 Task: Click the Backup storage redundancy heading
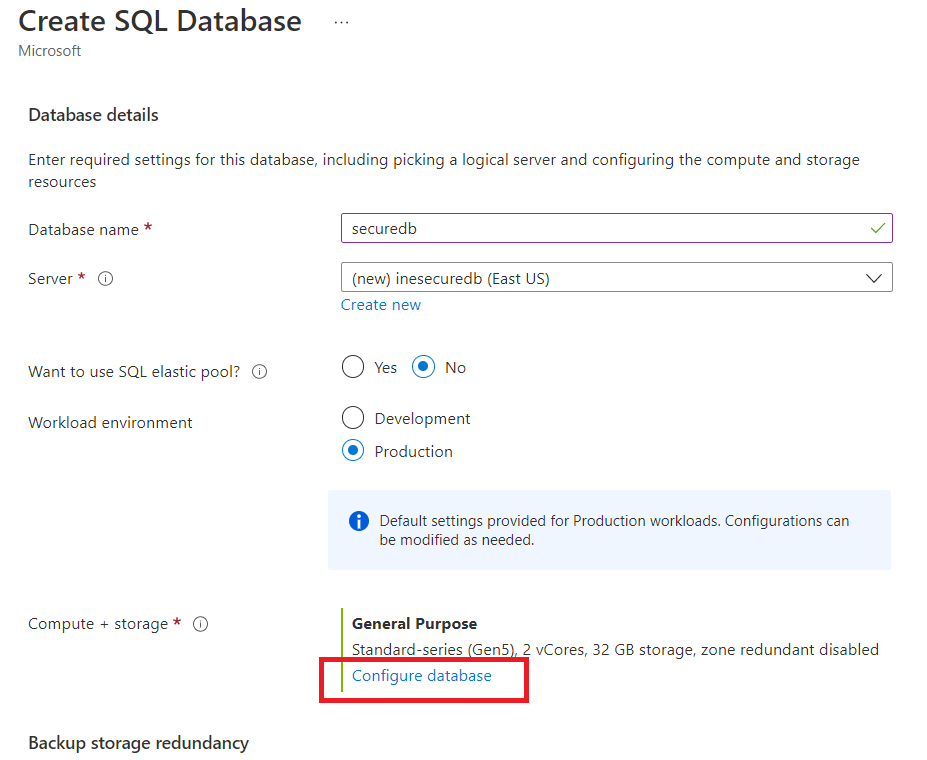pyautogui.click(x=138, y=743)
